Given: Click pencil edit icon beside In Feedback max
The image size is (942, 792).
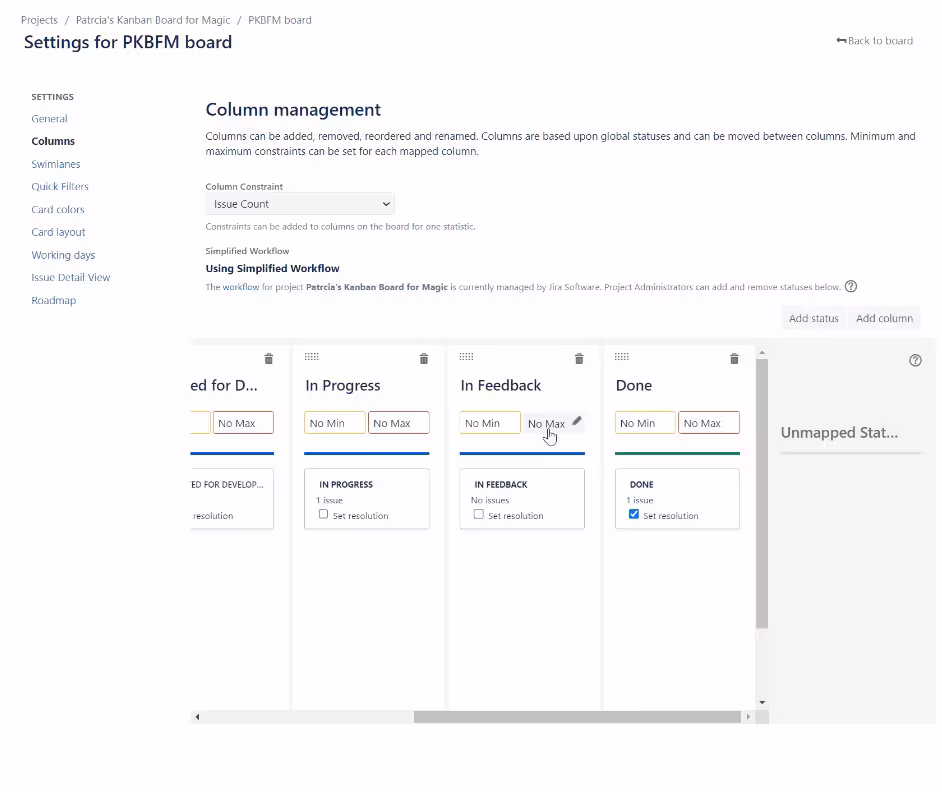Looking at the screenshot, I should click(x=577, y=422).
